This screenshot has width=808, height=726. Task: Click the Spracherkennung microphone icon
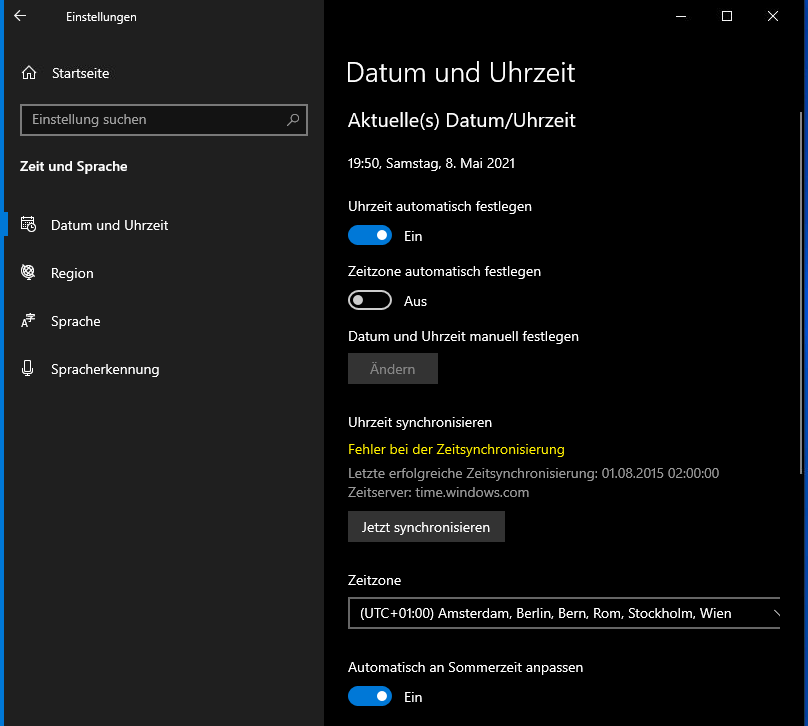28,368
